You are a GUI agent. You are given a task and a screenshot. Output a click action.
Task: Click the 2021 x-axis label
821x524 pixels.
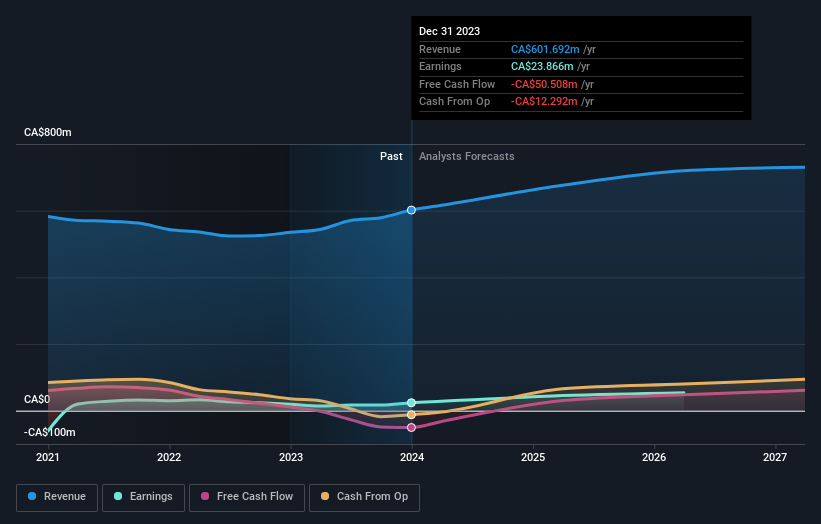point(48,457)
